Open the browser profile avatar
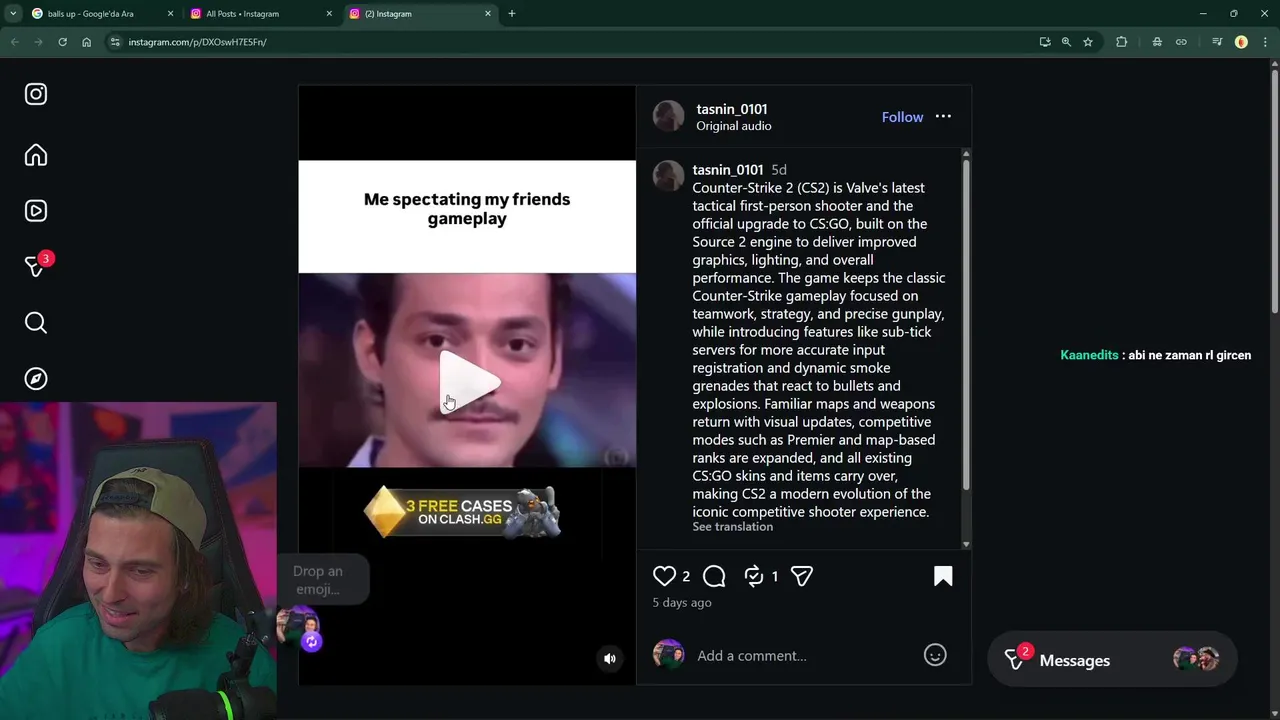The width and height of the screenshot is (1280, 720). click(1241, 42)
